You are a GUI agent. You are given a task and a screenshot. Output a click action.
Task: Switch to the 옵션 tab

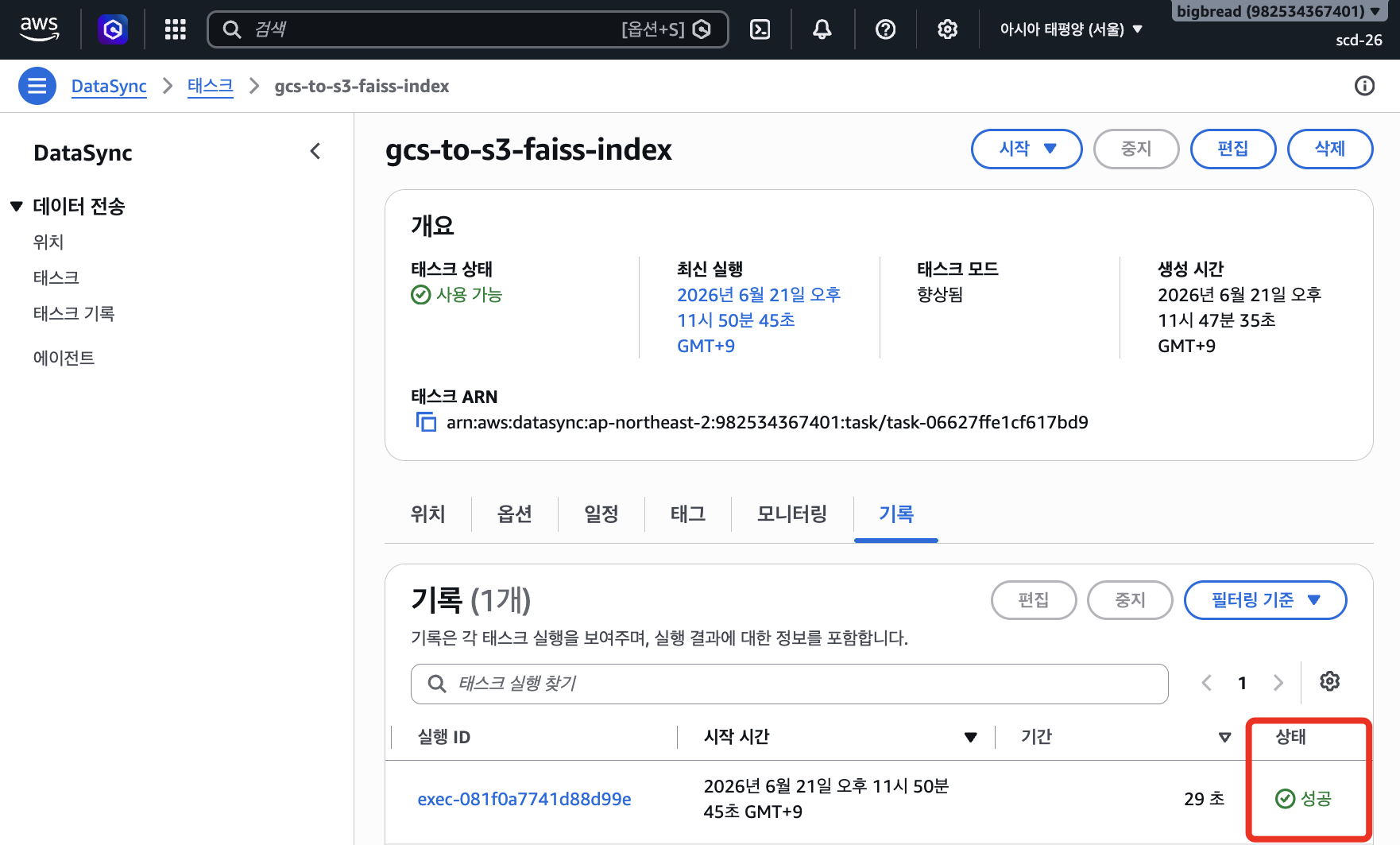[x=515, y=514]
